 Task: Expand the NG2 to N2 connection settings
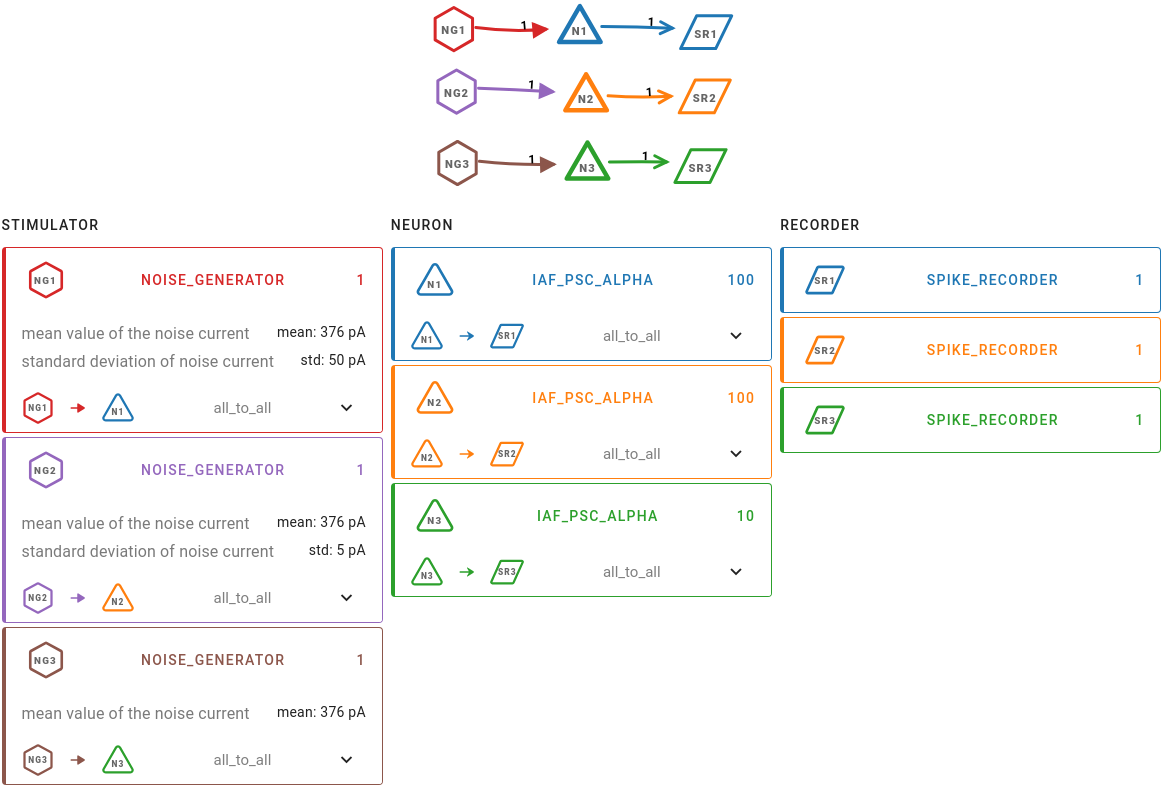pyautogui.click(x=346, y=597)
